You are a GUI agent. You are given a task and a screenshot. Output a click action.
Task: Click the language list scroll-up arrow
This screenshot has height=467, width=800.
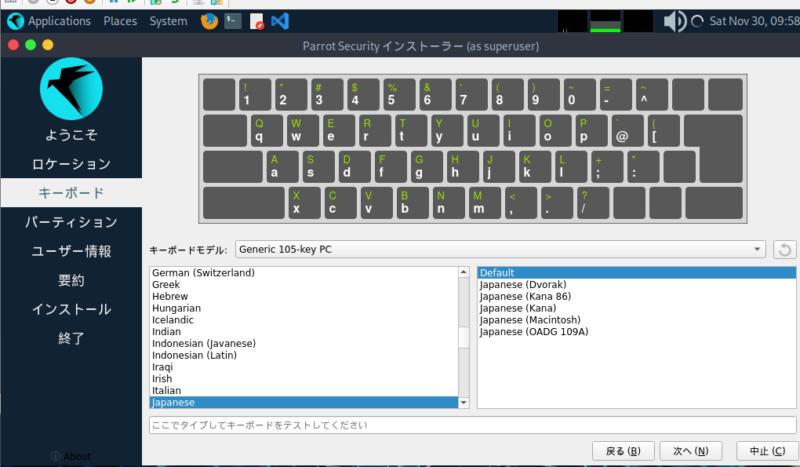click(x=464, y=272)
